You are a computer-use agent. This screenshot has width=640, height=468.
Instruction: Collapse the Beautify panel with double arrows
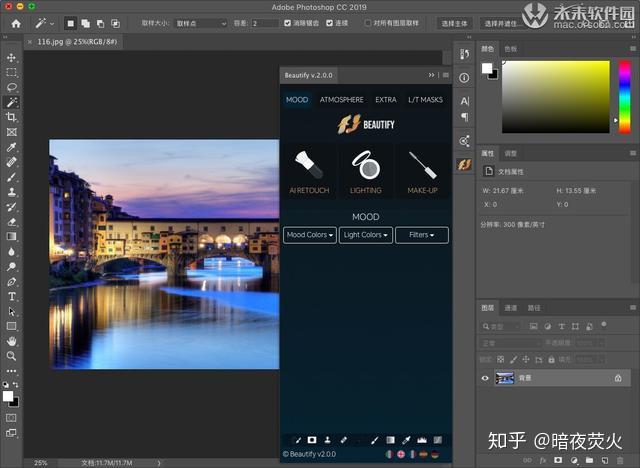431,75
